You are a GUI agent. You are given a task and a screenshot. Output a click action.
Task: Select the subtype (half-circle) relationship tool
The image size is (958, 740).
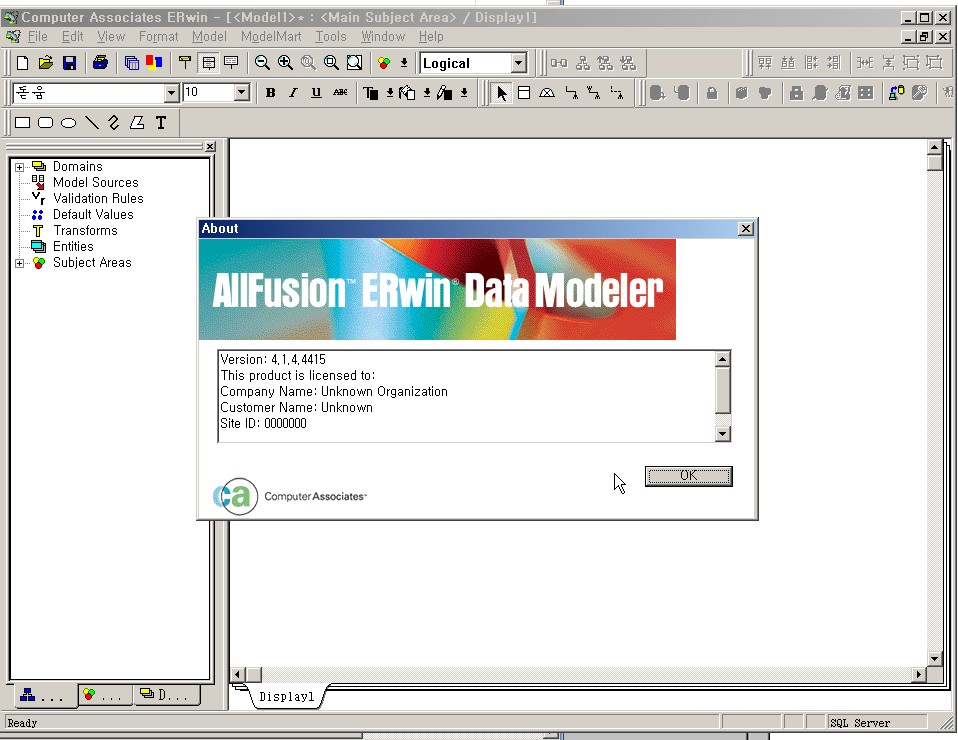pyautogui.click(x=547, y=93)
